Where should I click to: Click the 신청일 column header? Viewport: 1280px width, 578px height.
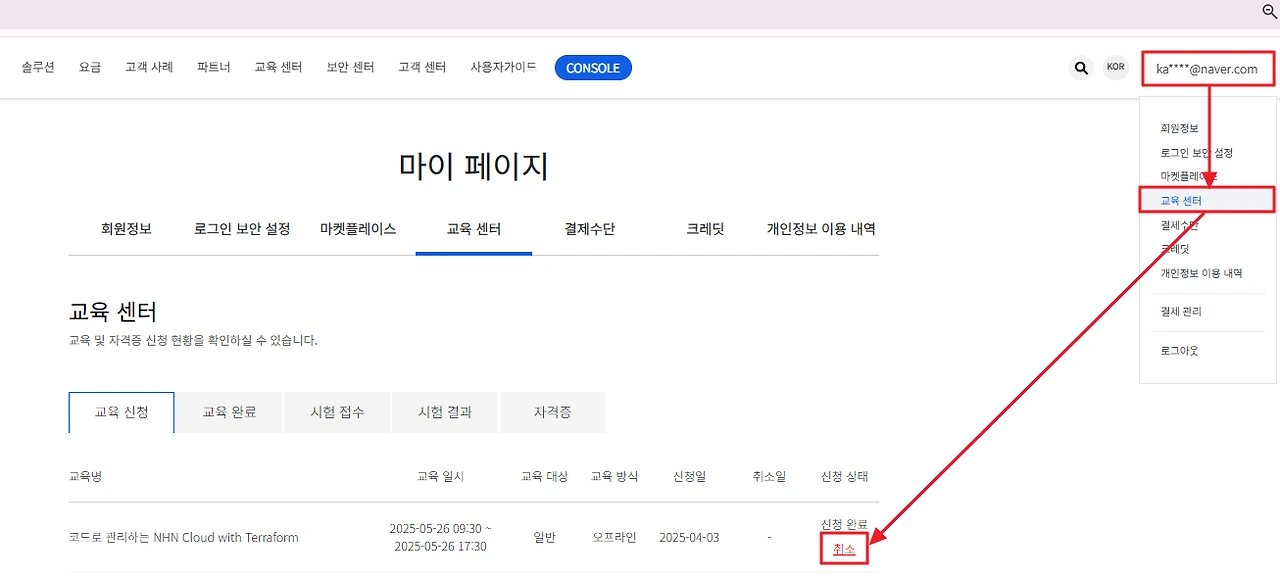pos(689,476)
